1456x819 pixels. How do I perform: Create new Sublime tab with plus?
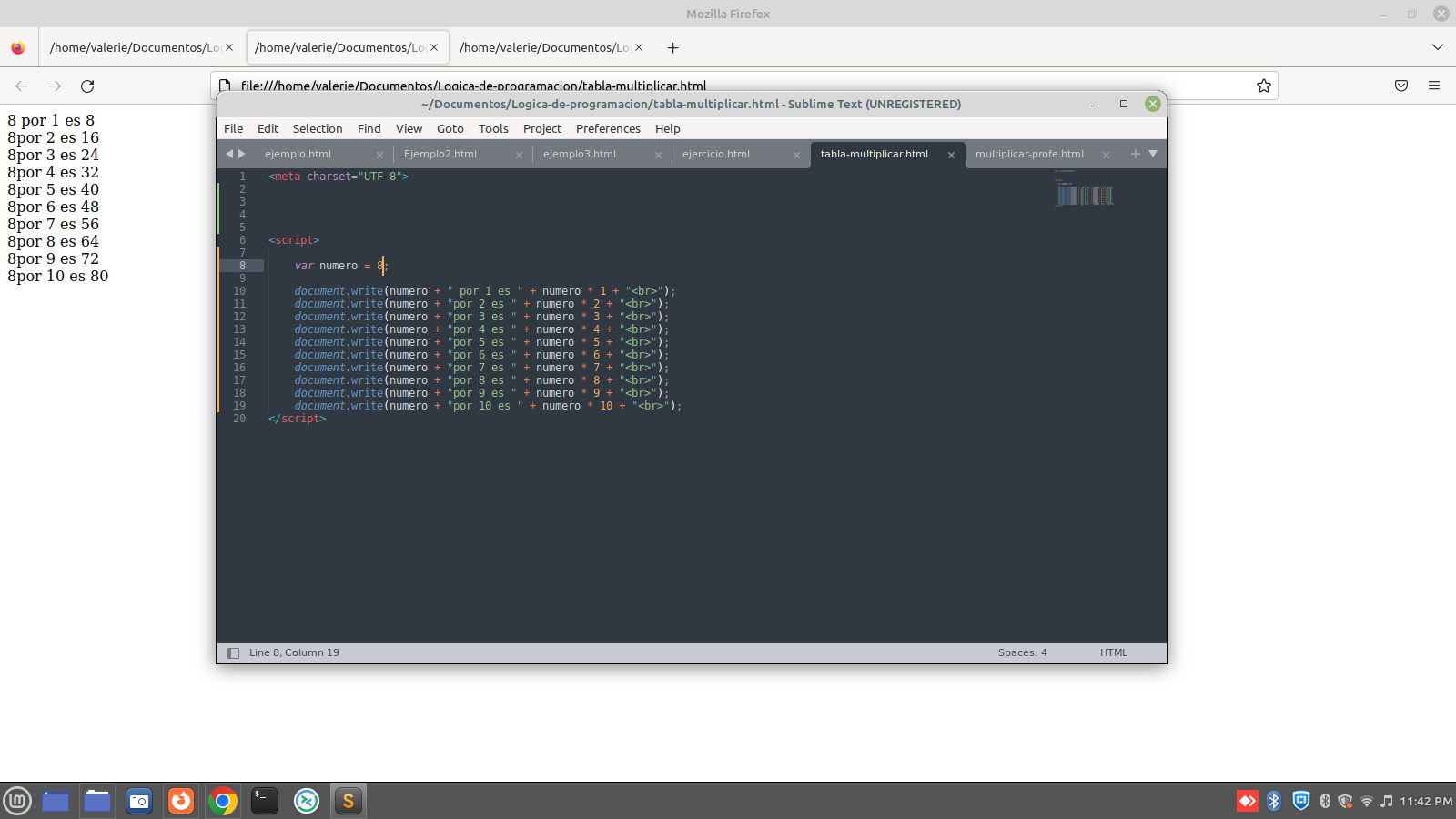tap(1135, 154)
